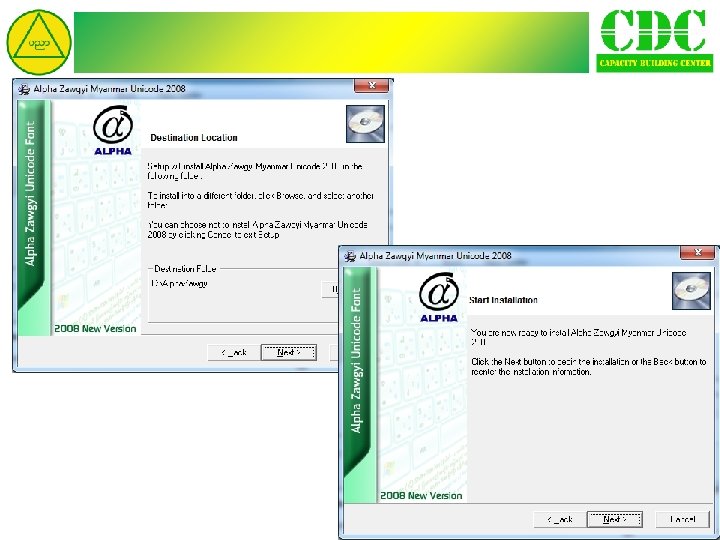Click Alpha logo in Start Installation dialog
Viewport: 720px width, 540px height.
tap(439, 298)
